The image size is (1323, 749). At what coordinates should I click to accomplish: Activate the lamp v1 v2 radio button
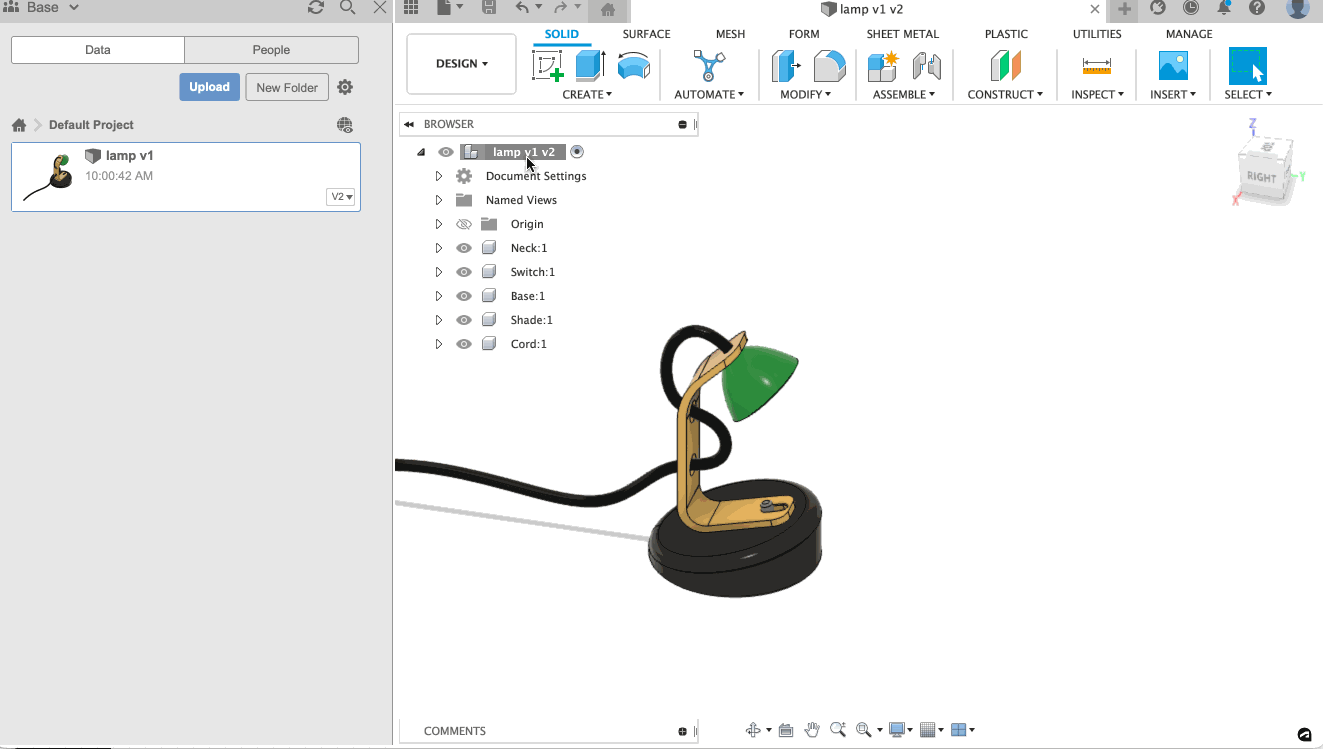point(577,152)
